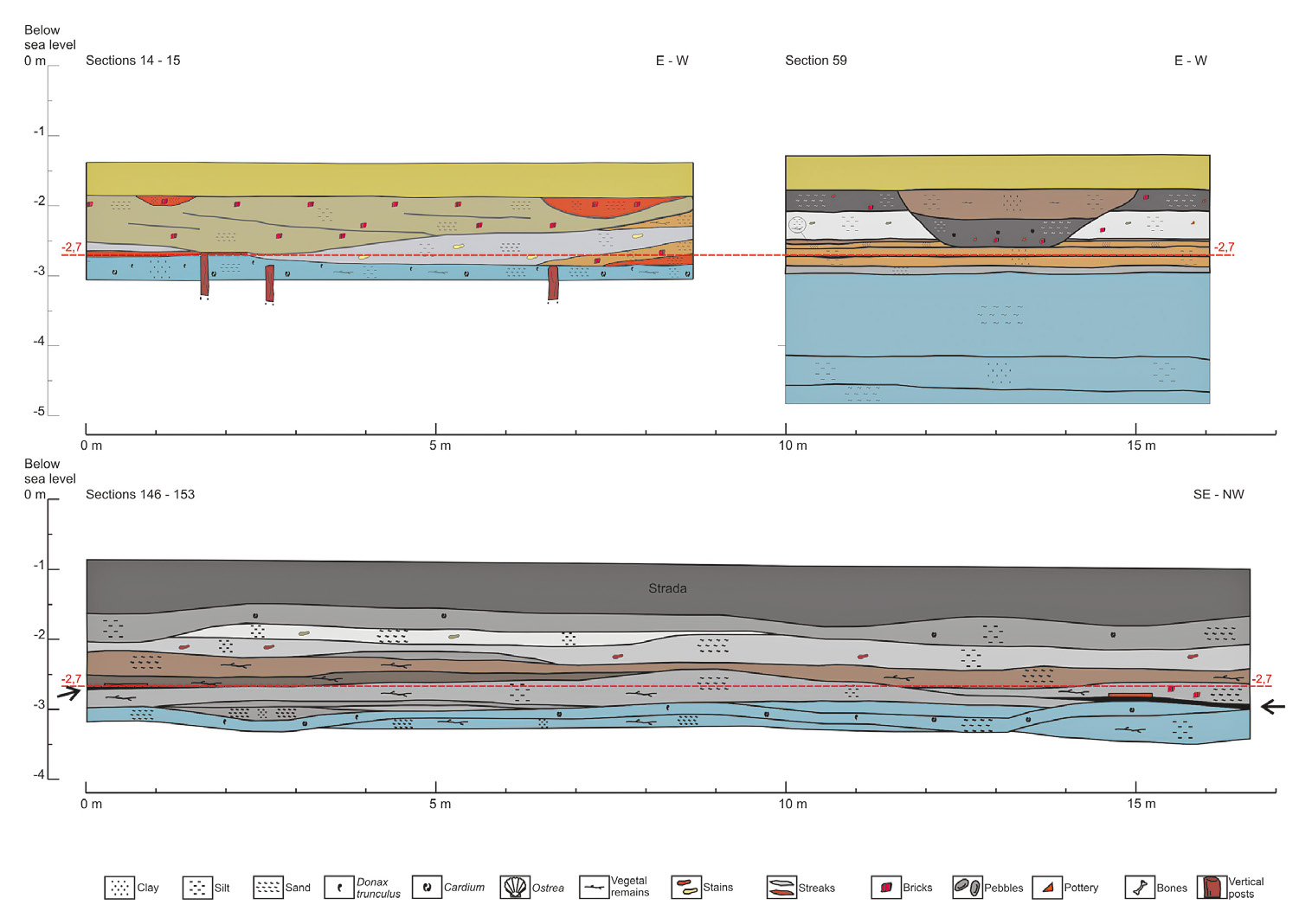Screen dimensions: 1299x924
Task: Click "15 m" on the upper horizontal scale
Action: tap(1141, 446)
